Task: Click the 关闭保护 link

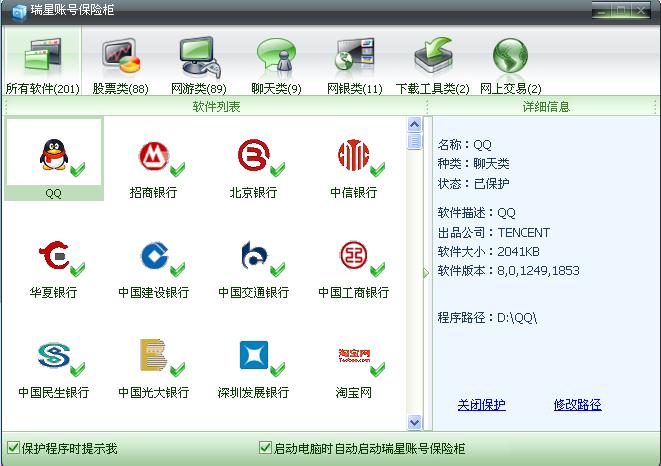Action: click(x=481, y=405)
